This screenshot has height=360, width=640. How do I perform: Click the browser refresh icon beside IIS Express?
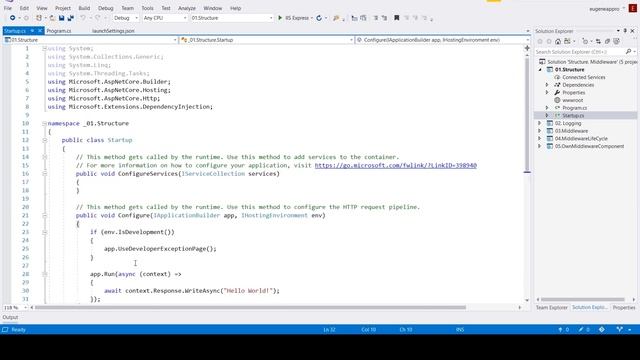click(319, 18)
